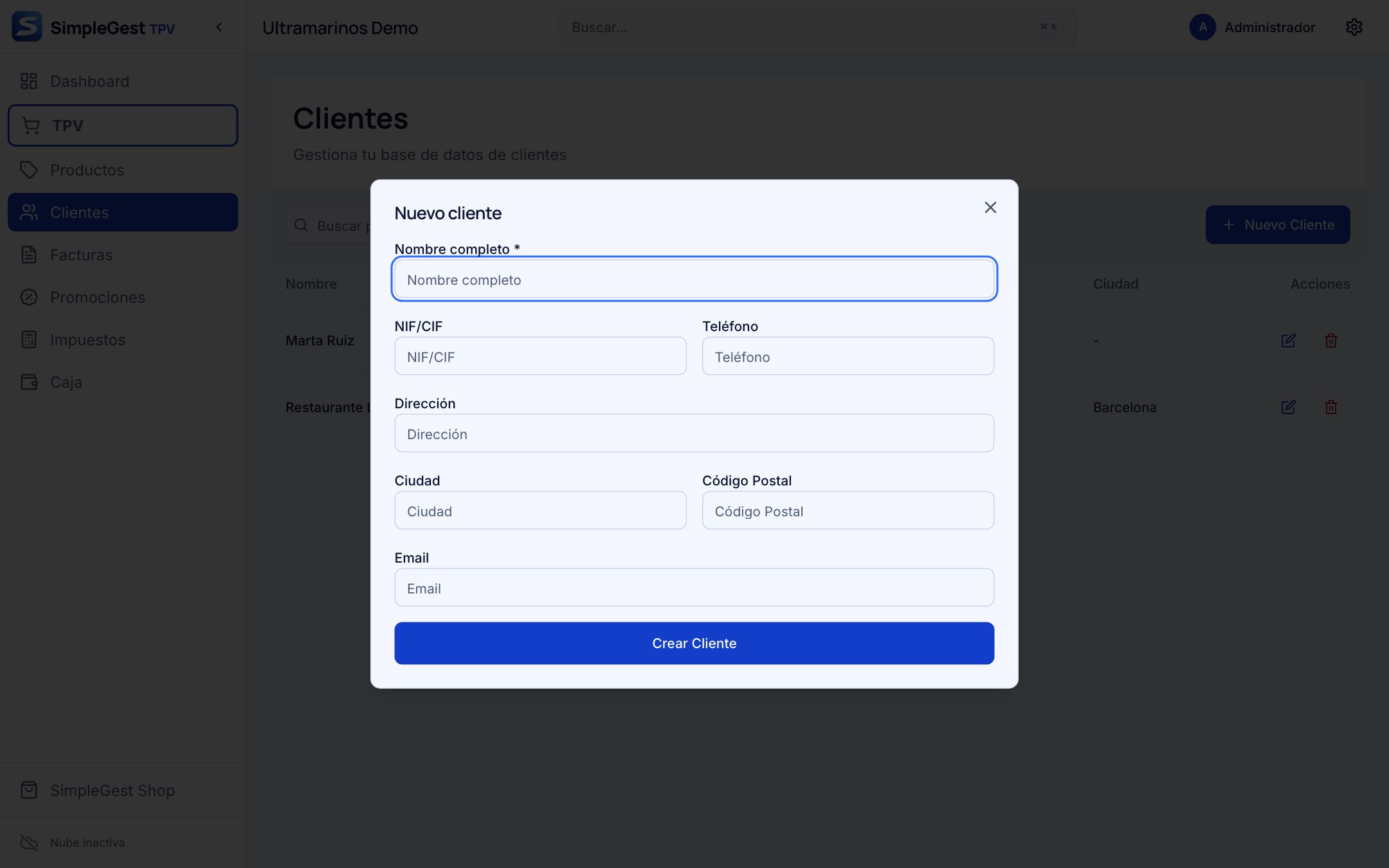Screen dimensions: 1389x868
Task: Click the Teléfono input field
Action: 848,356
